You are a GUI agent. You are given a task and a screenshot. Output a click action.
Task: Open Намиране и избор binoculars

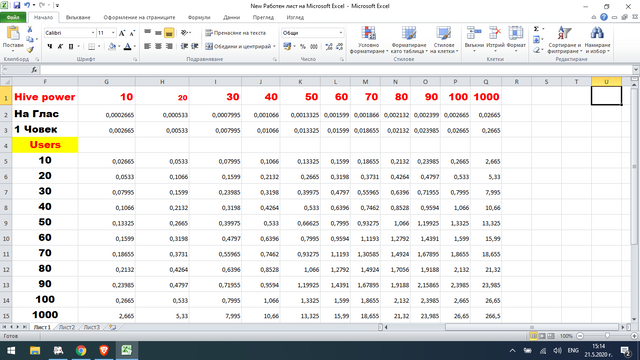tap(597, 40)
